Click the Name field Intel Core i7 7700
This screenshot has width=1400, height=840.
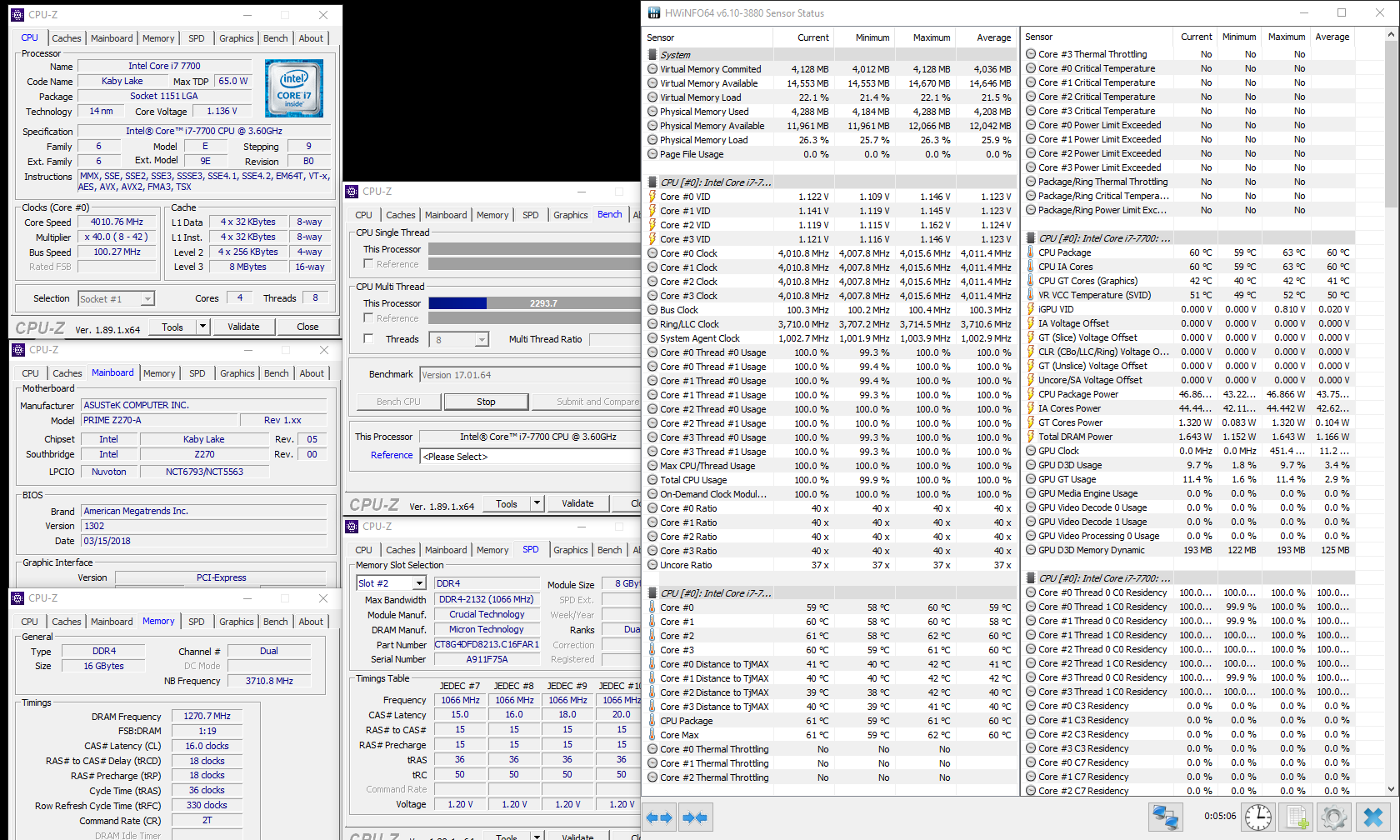click(164, 66)
